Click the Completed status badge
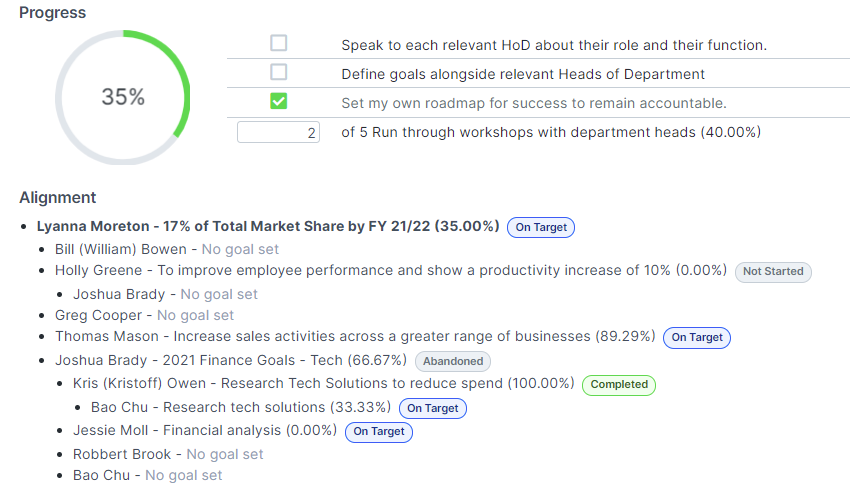The image size is (856, 487). 619,384
